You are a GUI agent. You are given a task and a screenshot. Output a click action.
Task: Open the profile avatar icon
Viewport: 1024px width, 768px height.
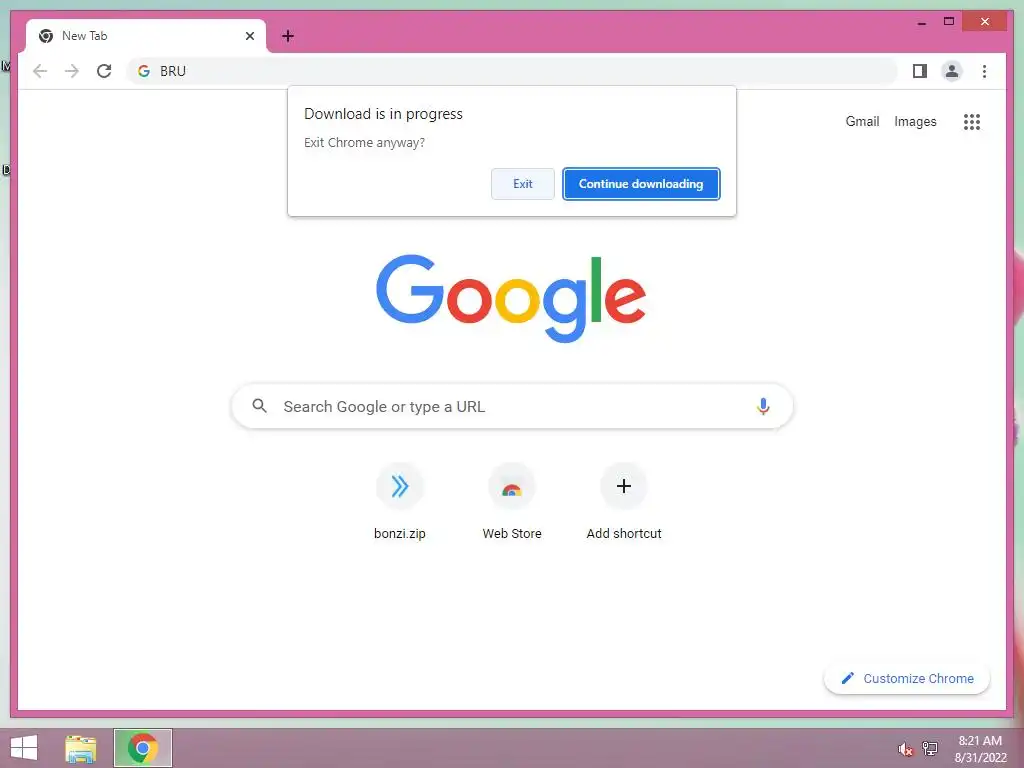point(952,71)
